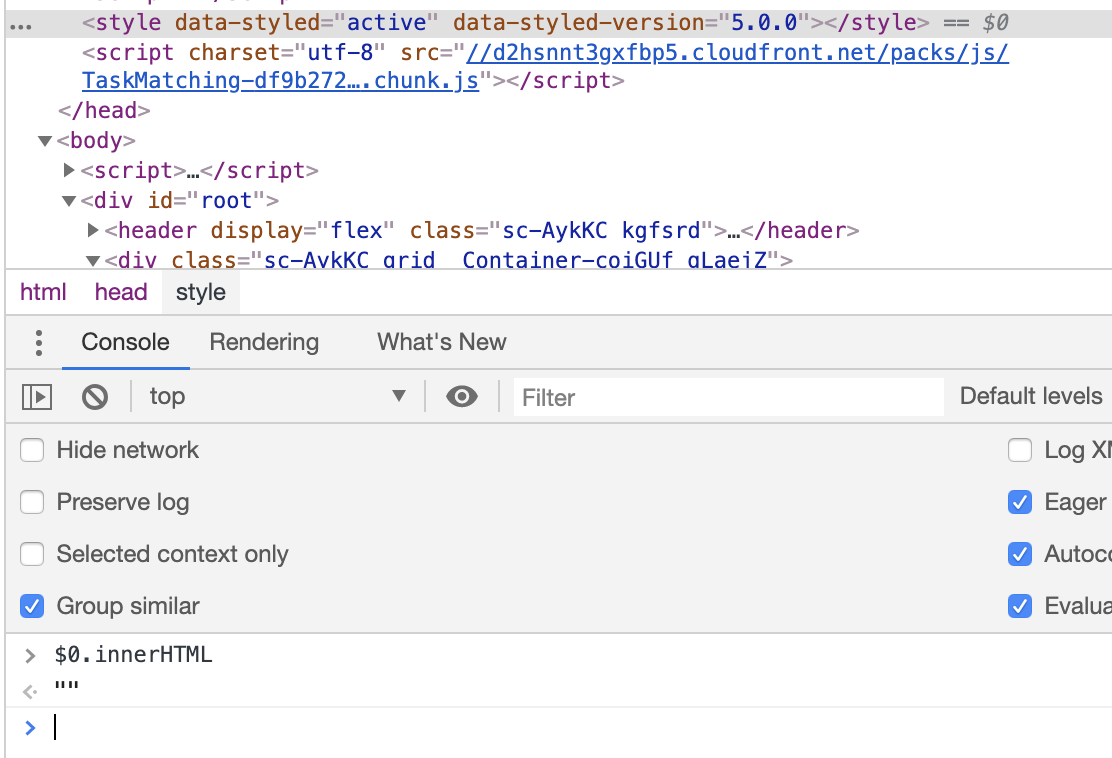Open the drawer three-dot menu beside Console

(x=39, y=342)
